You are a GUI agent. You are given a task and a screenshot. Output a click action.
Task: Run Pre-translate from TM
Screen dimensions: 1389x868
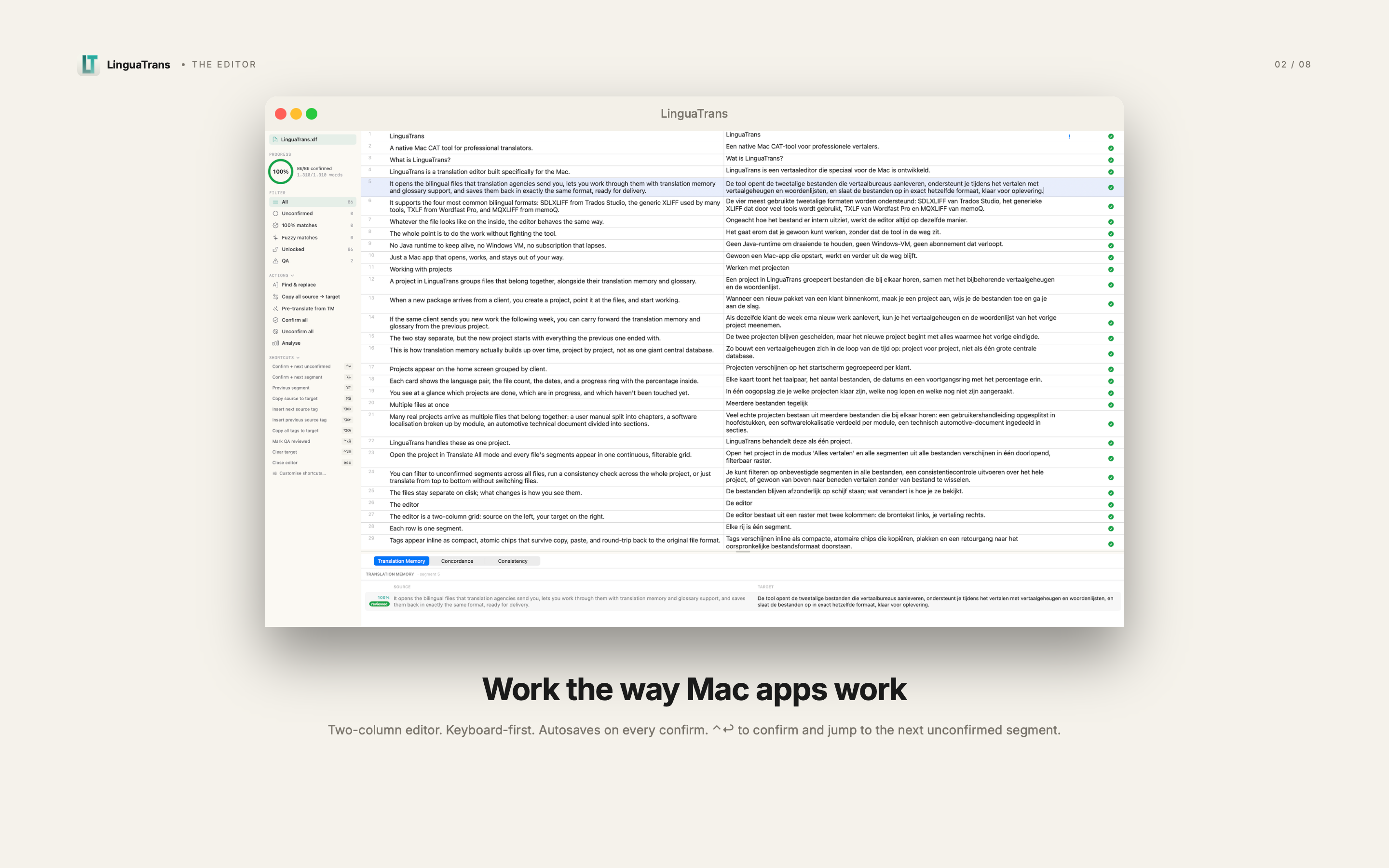pos(313,309)
